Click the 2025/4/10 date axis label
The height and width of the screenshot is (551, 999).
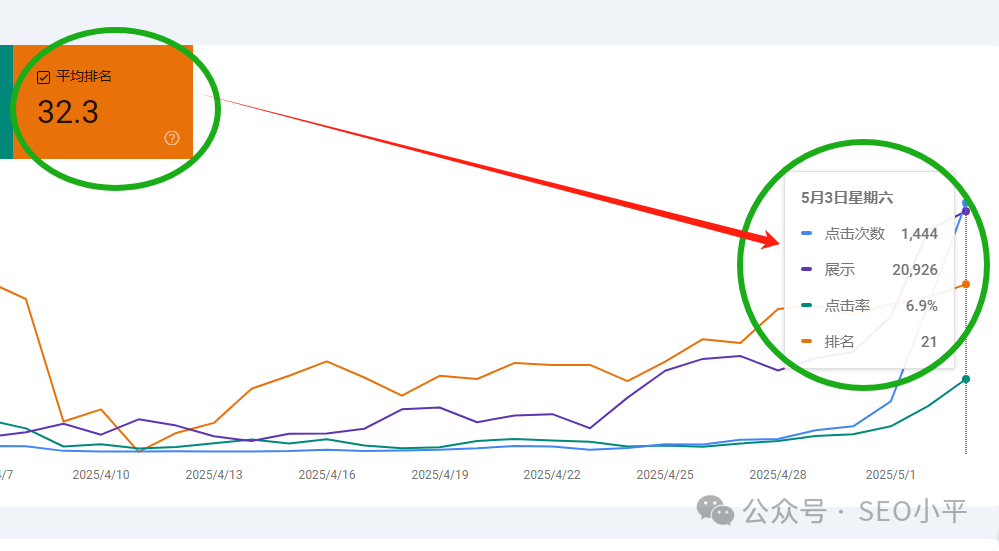click(x=101, y=475)
